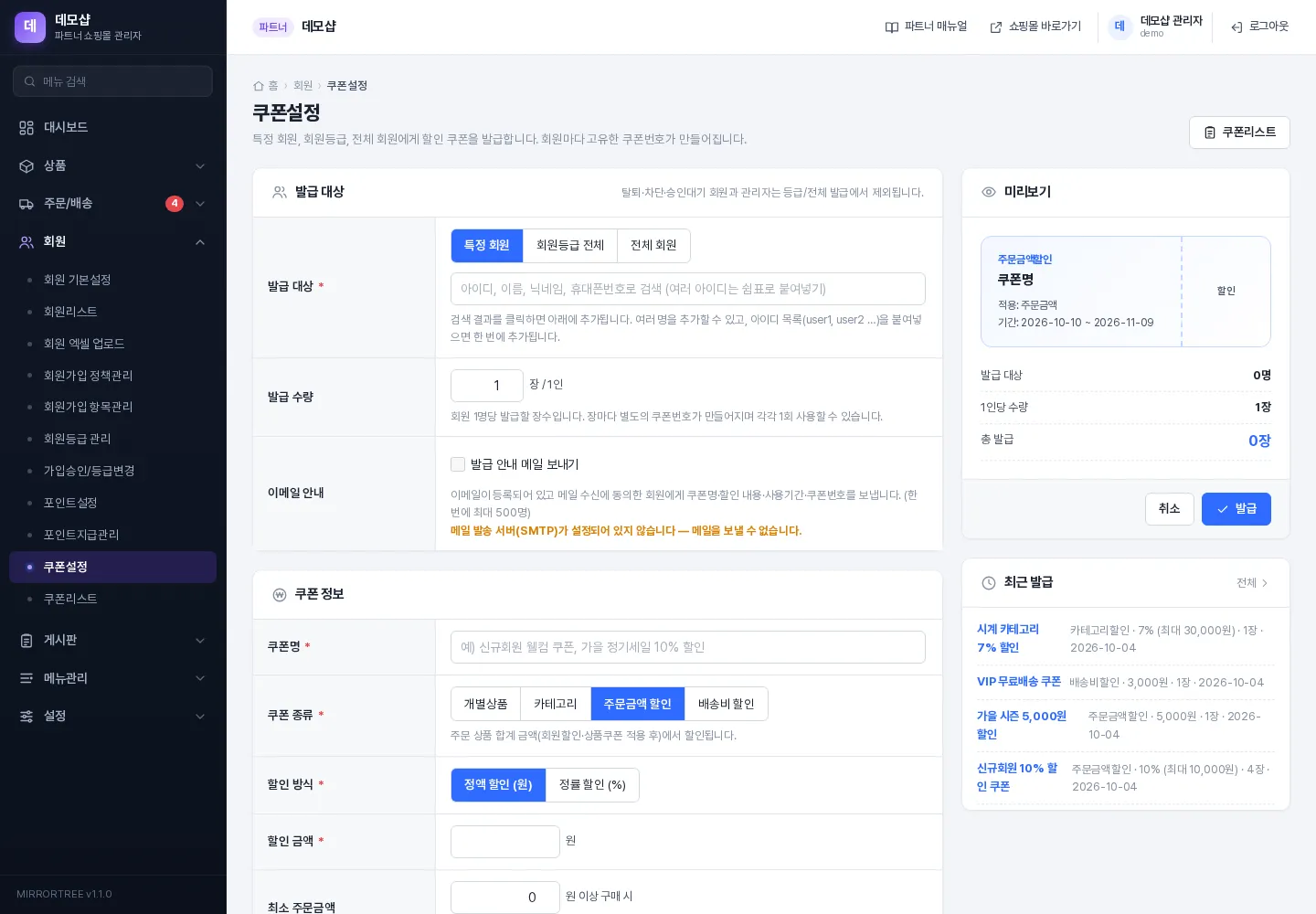Screen dimensions: 1316x914
Task: Select 전체 회원 as issue target
Action: coord(653,246)
